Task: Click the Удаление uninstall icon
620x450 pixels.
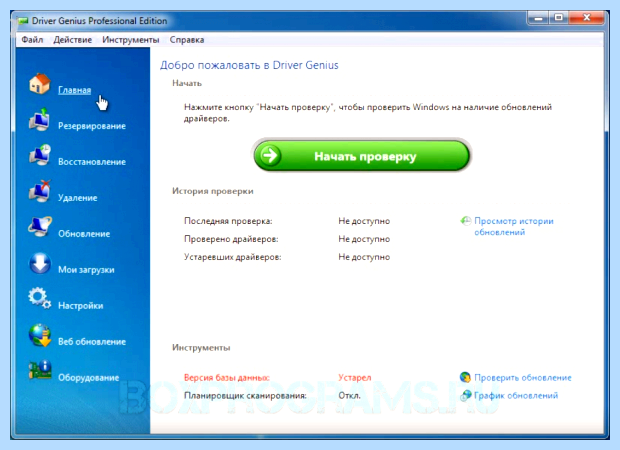Action: tap(40, 191)
